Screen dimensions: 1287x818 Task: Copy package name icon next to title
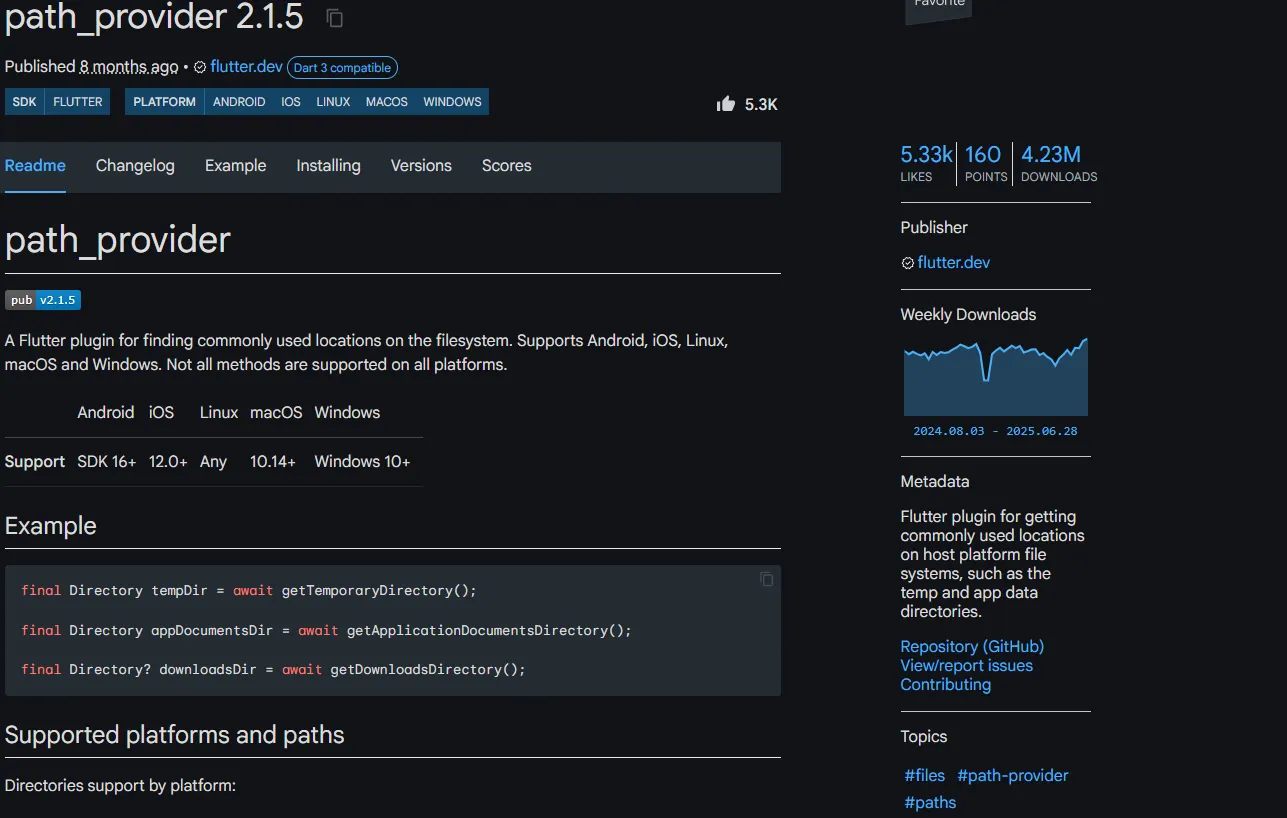click(x=335, y=18)
